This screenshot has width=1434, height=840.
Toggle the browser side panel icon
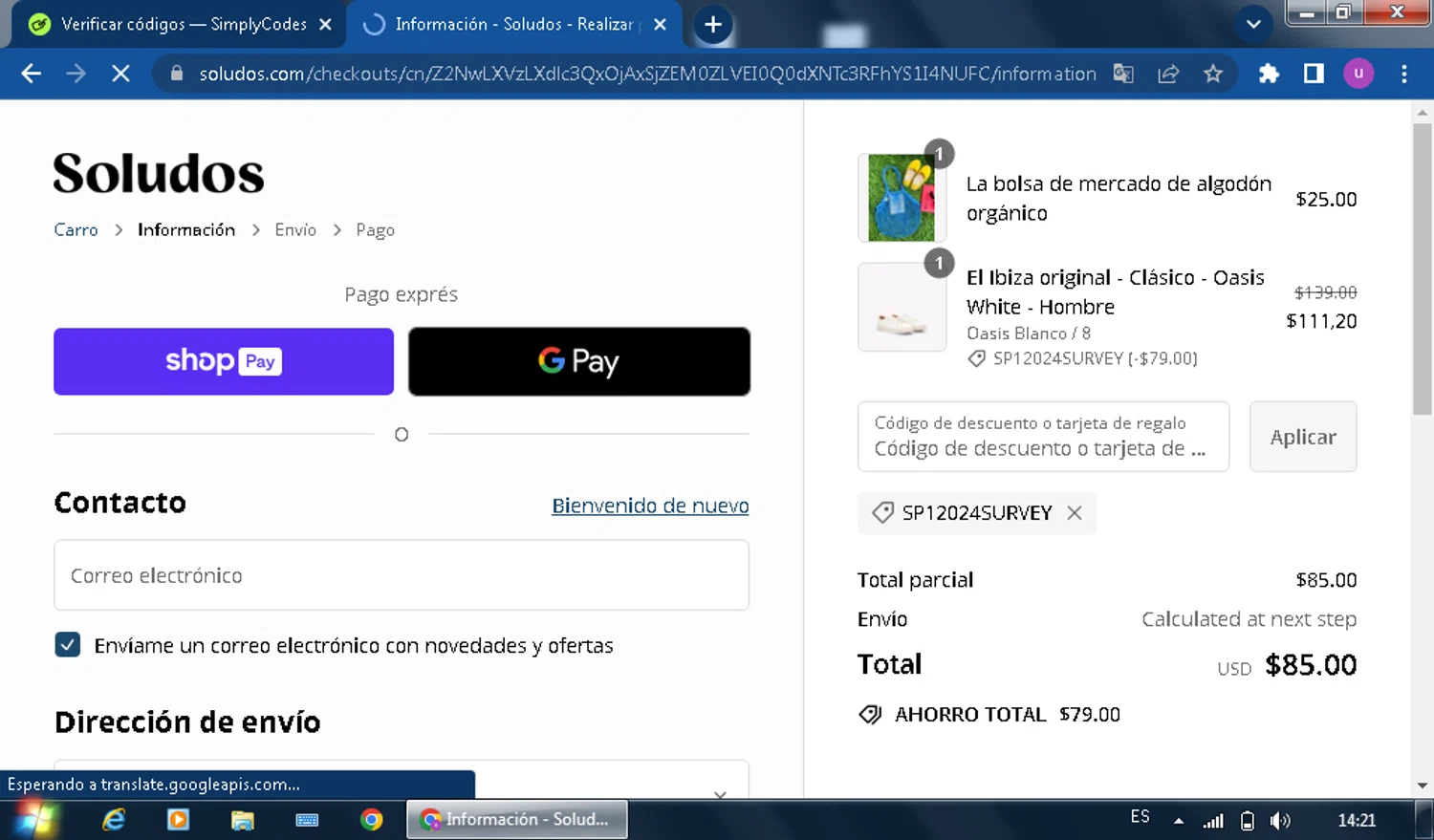[x=1314, y=74]
